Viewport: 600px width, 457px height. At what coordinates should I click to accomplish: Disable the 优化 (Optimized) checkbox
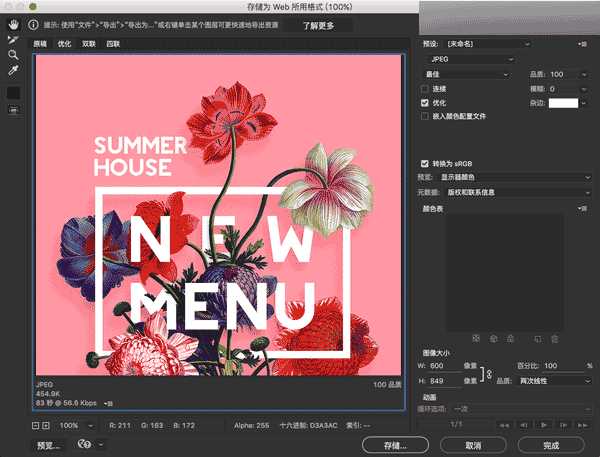click(425, 103)
